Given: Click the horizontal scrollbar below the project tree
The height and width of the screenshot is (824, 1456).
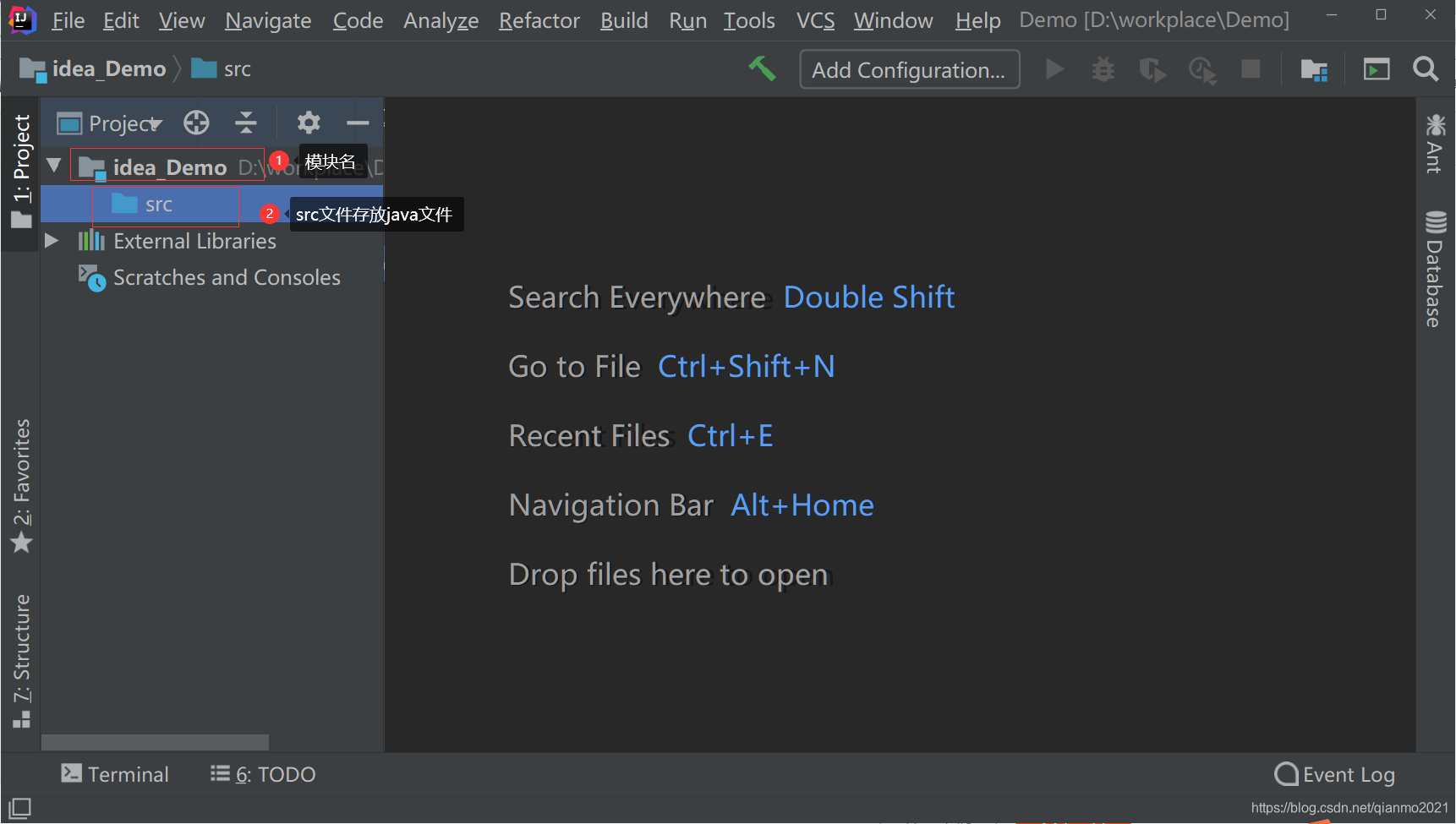Looking at the screenshot, I should (x=155, y=741).
